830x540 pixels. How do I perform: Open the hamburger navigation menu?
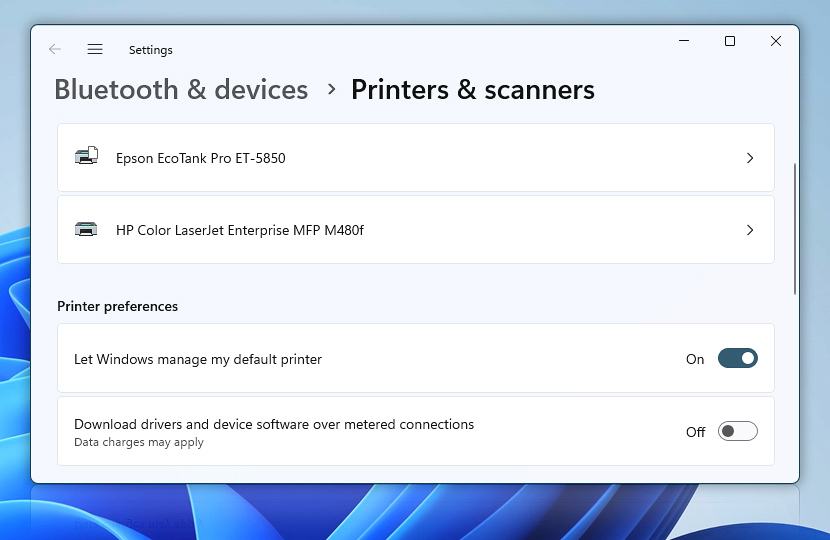coord(95,49)
